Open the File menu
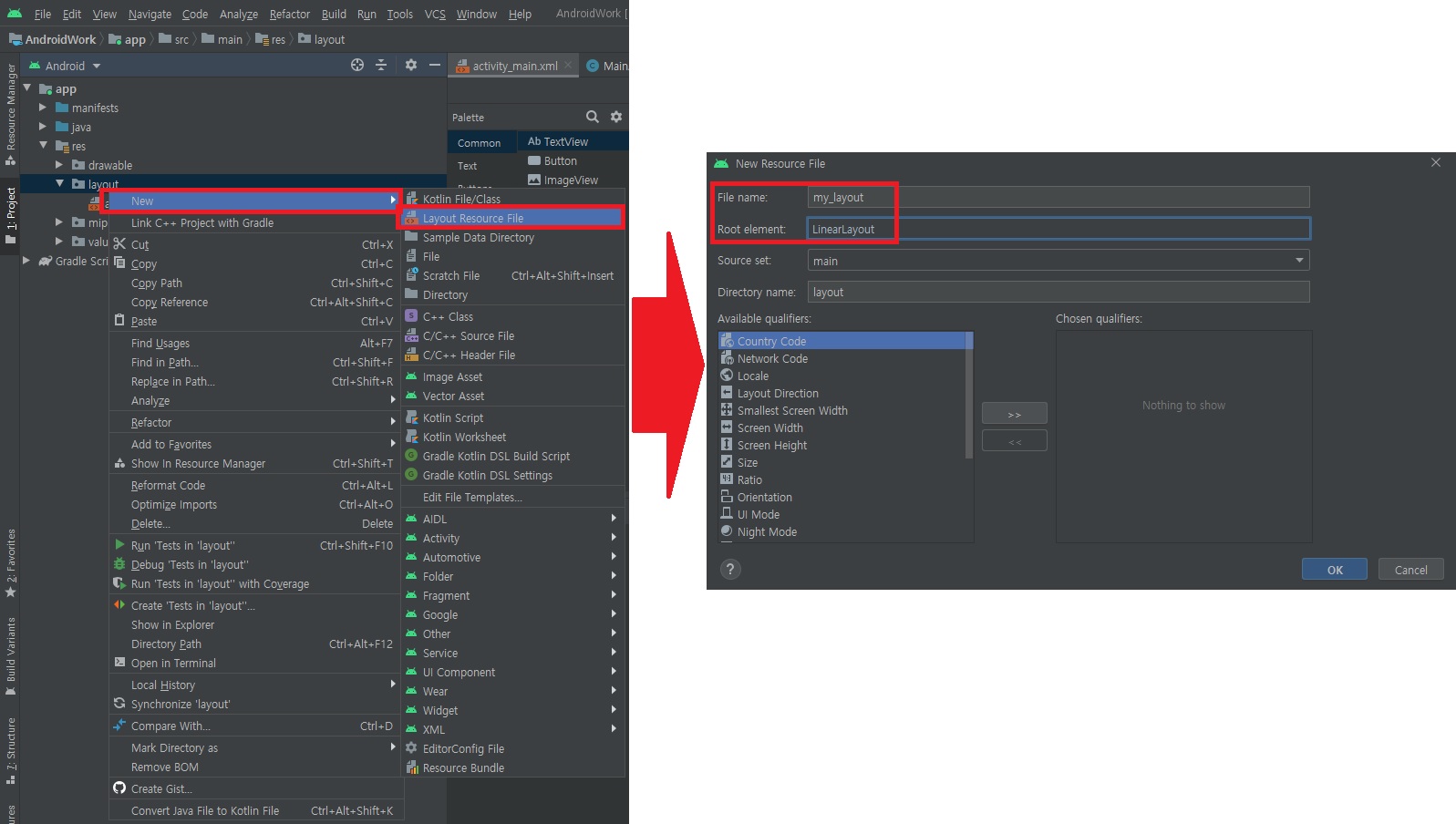 [42, 14]
